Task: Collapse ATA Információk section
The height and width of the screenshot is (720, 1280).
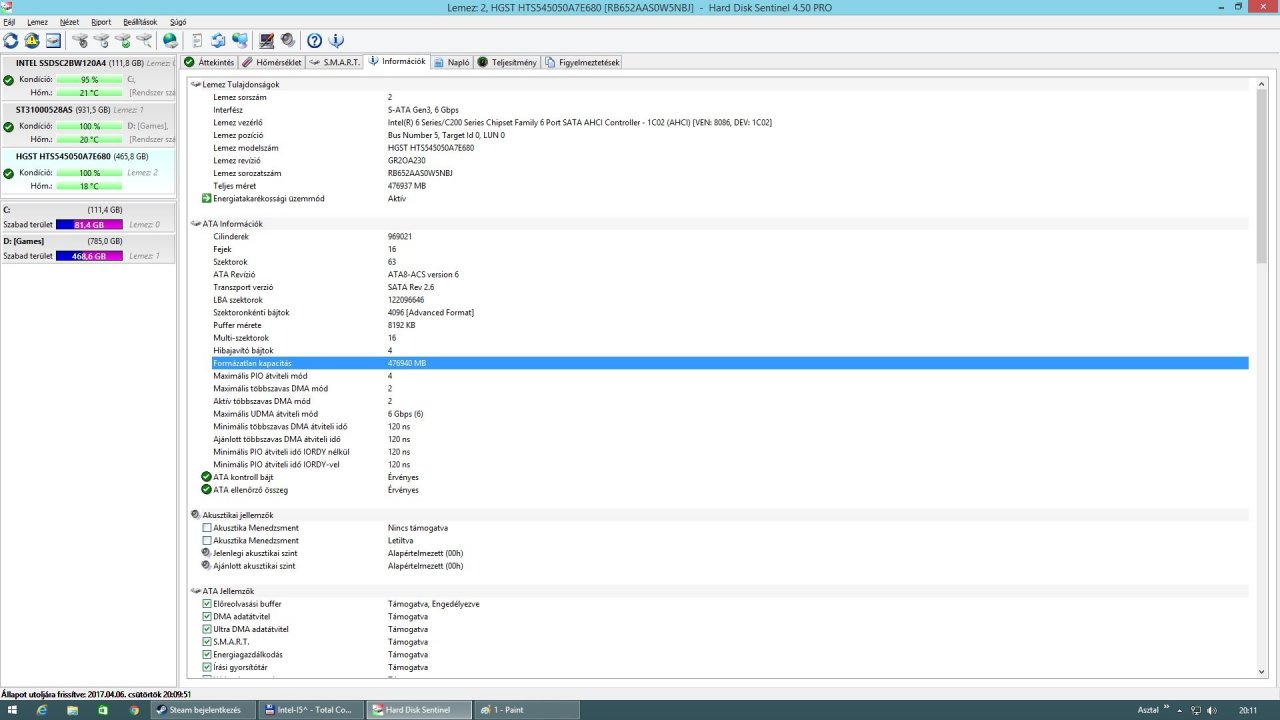Action: point(196,224)
